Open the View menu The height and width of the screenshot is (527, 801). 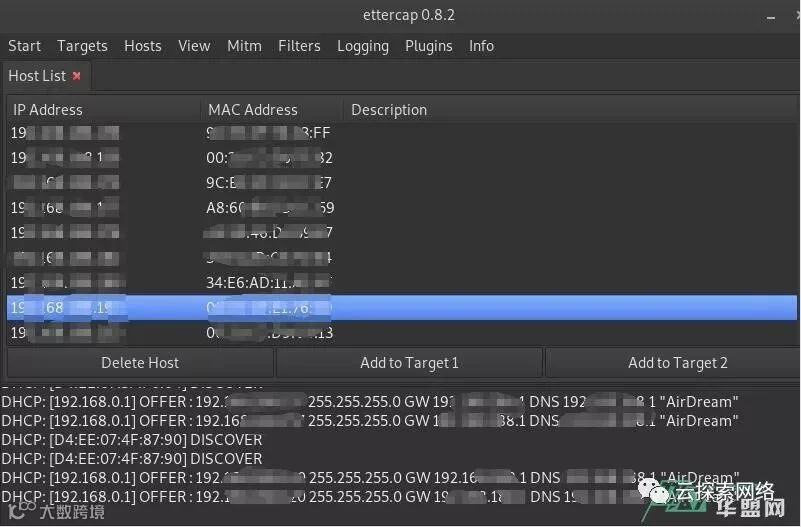click(x=194, y=46)
